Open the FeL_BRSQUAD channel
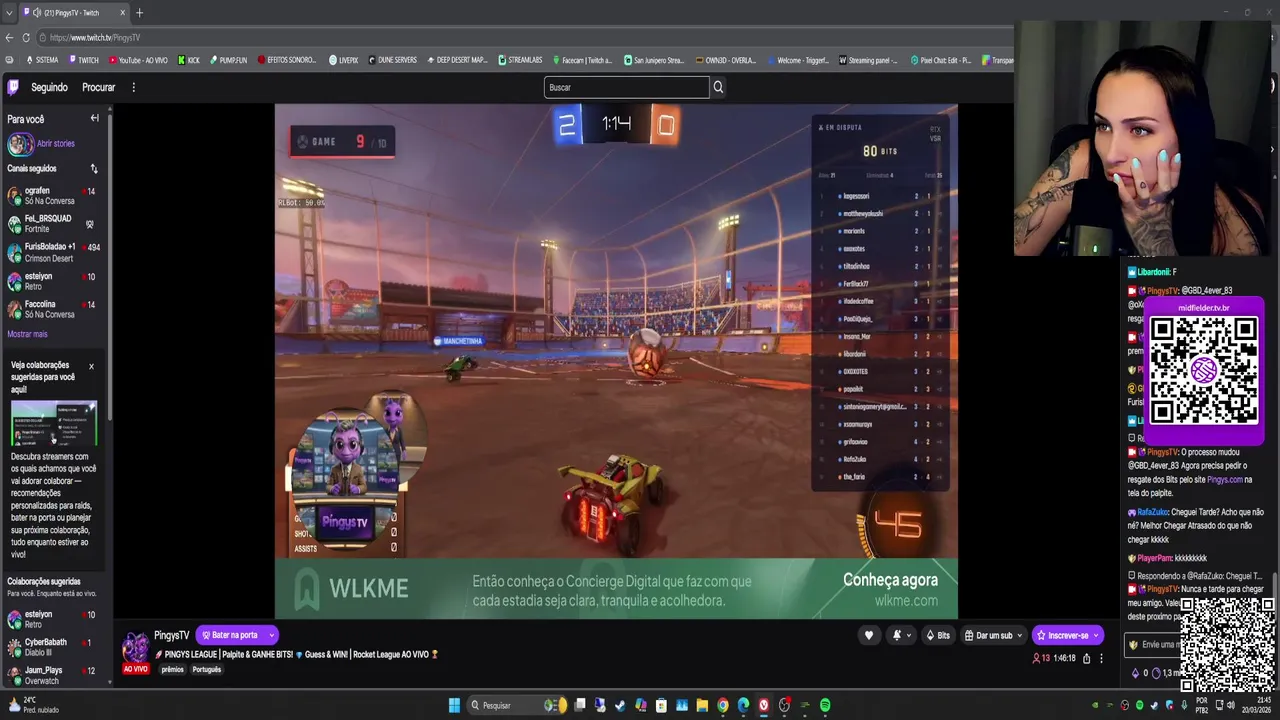 (52, 223)
